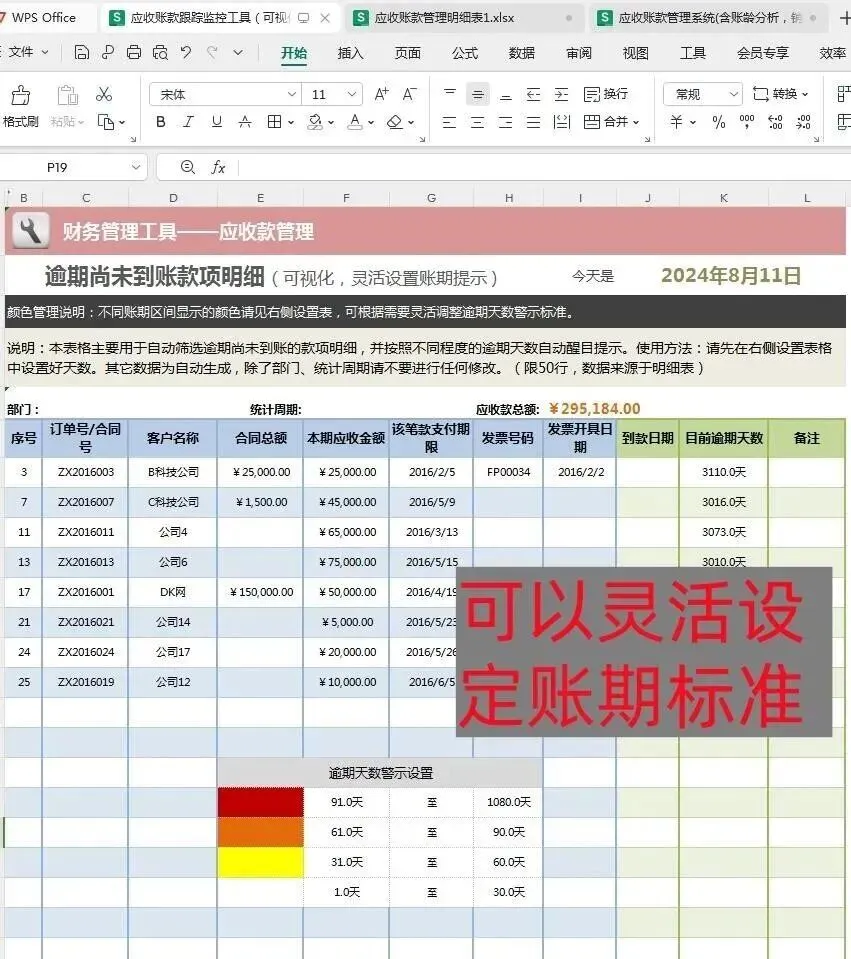
Task: Open the fill color dropdown arrow
Action: coord(331,122)
